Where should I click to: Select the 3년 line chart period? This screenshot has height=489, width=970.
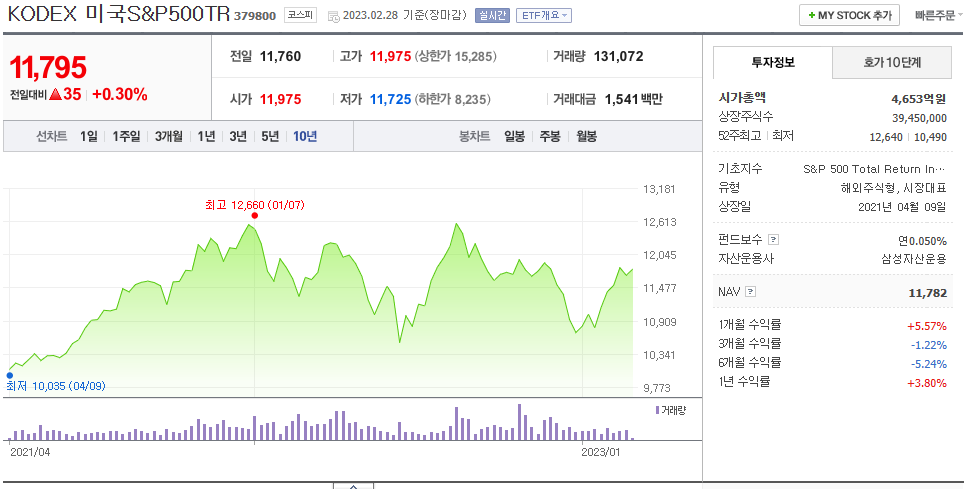click(238, 136)
